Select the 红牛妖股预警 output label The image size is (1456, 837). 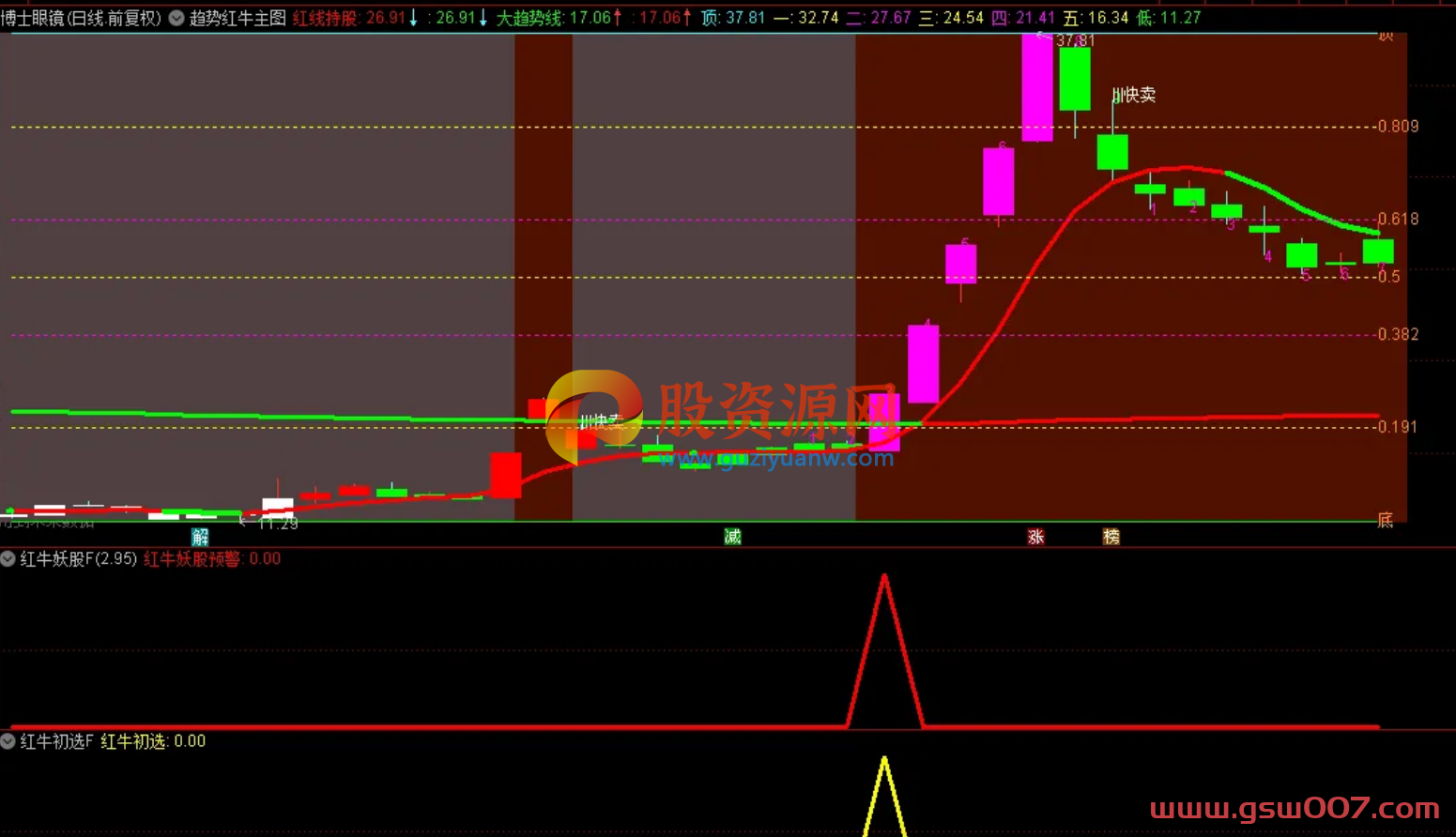point(192,559)
